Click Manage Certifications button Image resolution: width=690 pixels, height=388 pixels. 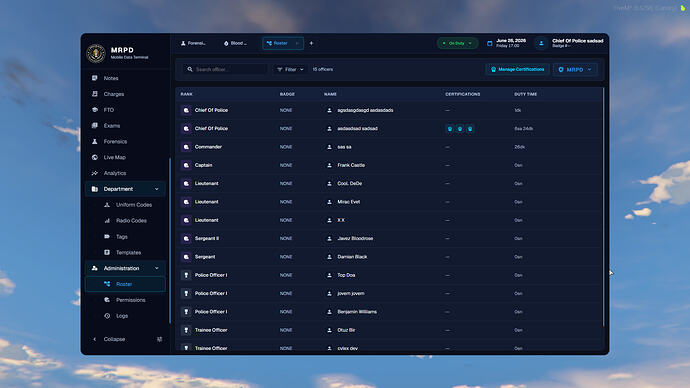[x=518, y=70]
